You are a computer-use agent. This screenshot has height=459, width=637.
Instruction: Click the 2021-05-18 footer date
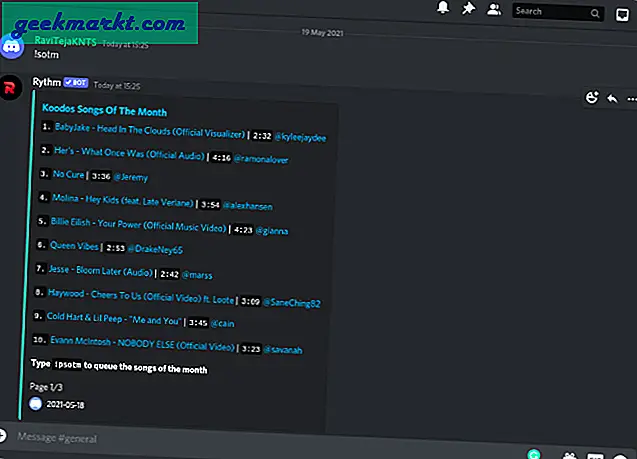coord(65,405)
